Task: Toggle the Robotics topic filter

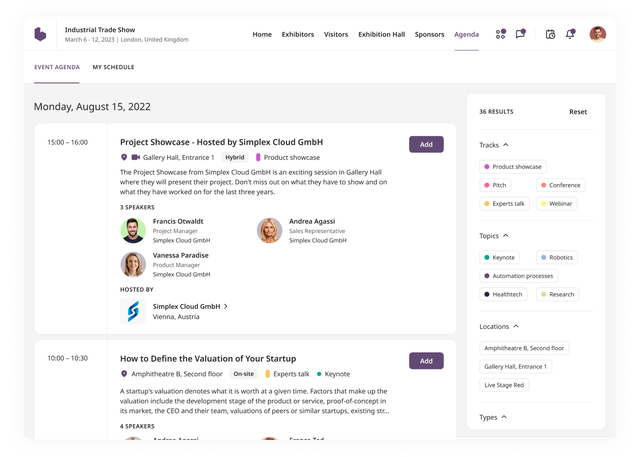Action: click(556, 257)
